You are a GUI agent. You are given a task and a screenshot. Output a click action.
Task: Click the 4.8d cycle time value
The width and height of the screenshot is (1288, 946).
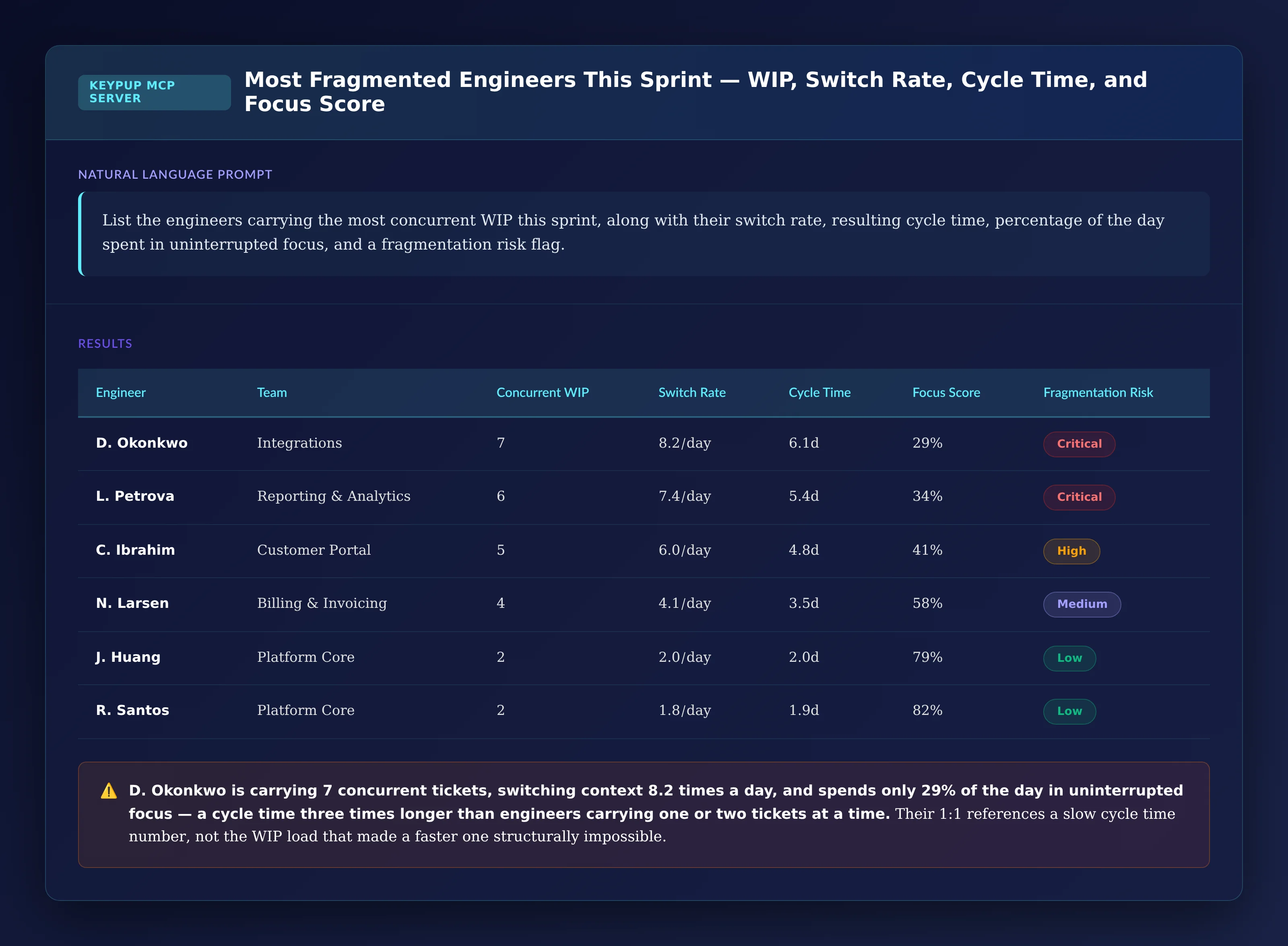click(x=804, y=550)
